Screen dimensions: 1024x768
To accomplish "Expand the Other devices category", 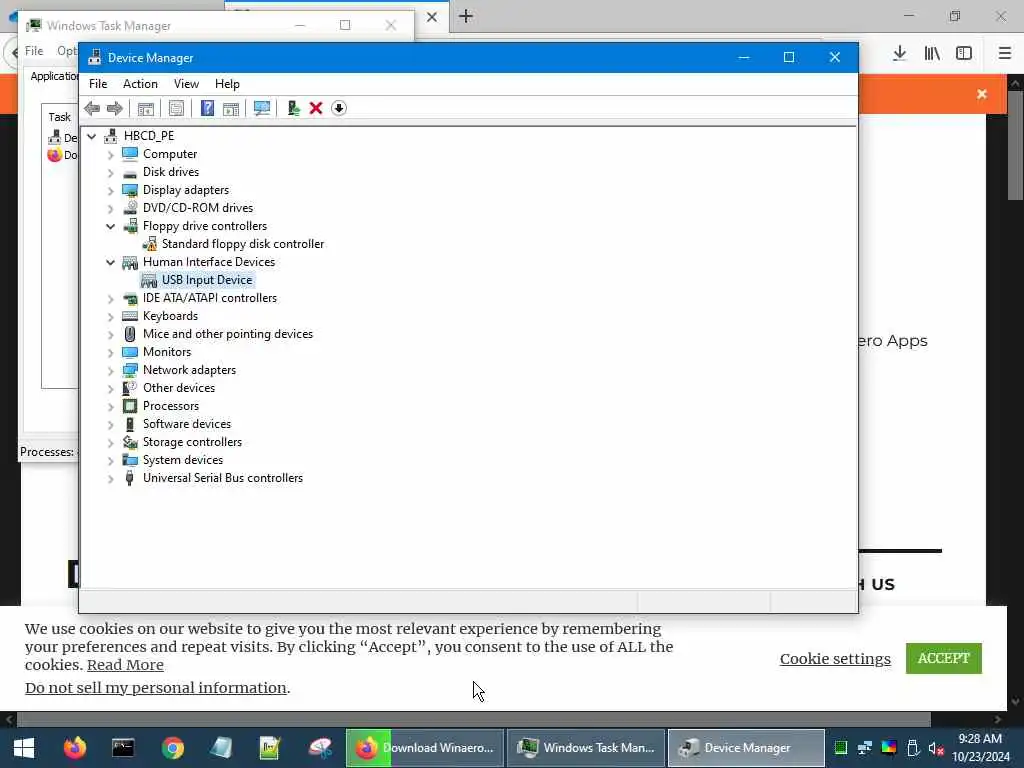I will (x=110, y=389).
